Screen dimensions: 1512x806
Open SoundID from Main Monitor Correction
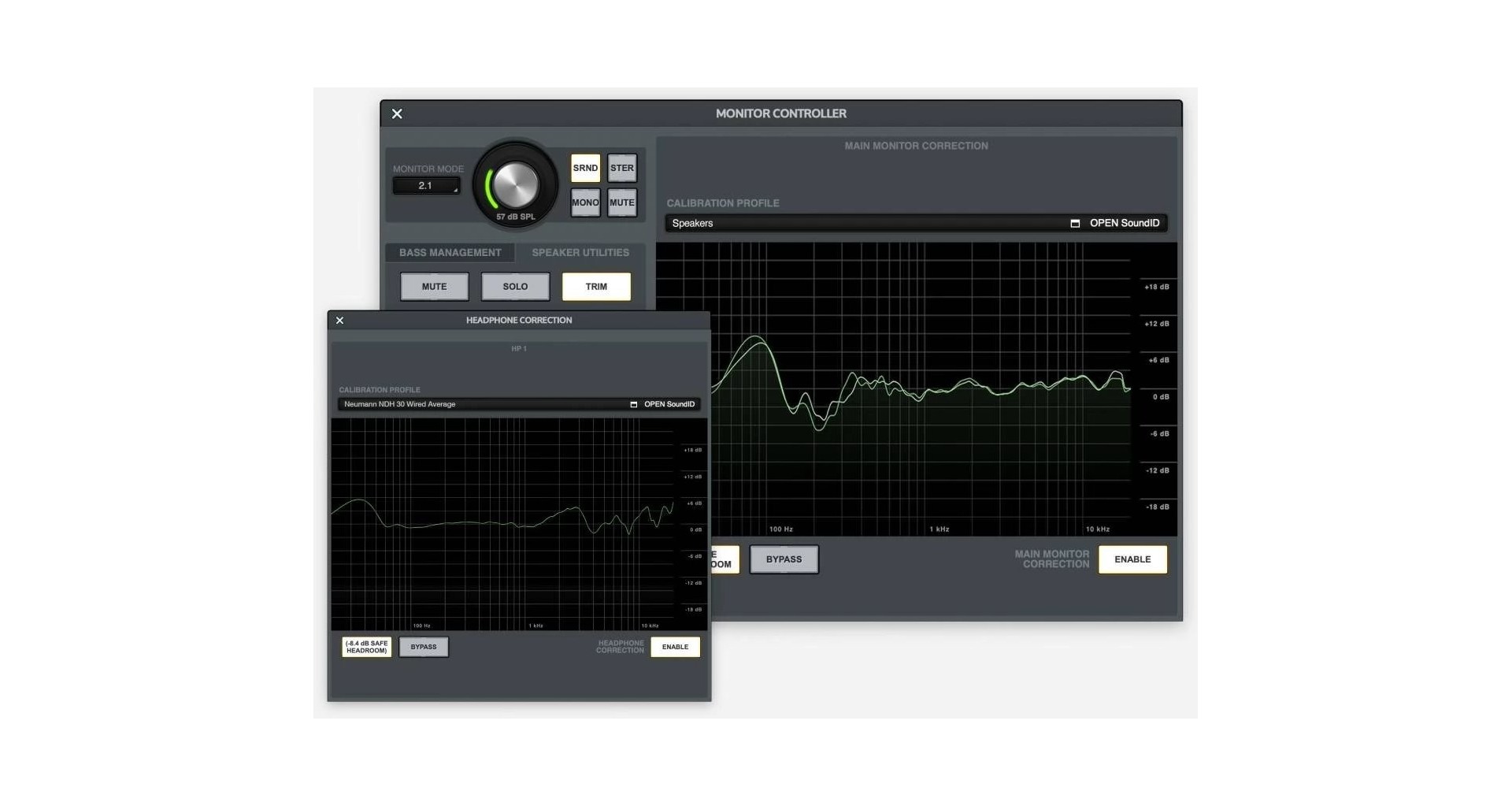1116,224
